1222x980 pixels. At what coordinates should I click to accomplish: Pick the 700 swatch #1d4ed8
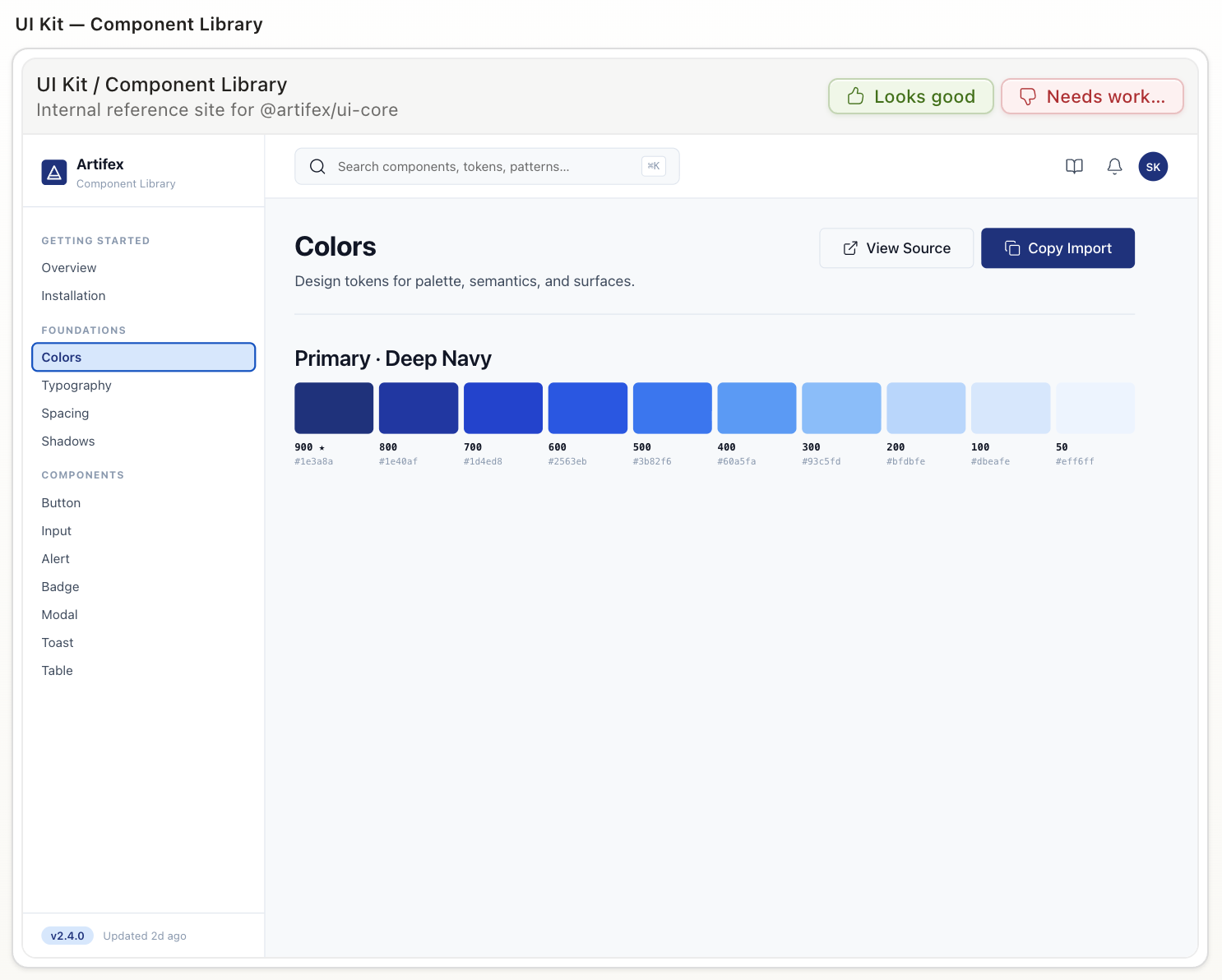click(503, 408)
